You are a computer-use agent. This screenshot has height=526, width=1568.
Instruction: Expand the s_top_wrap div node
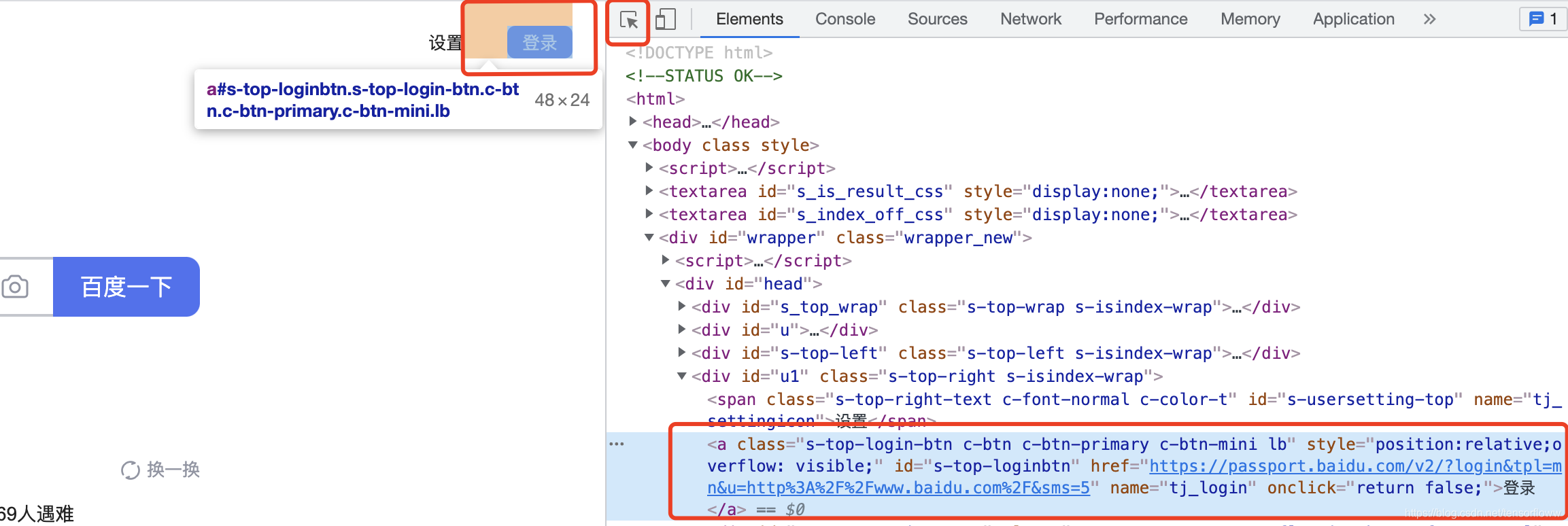pos(682,306)
